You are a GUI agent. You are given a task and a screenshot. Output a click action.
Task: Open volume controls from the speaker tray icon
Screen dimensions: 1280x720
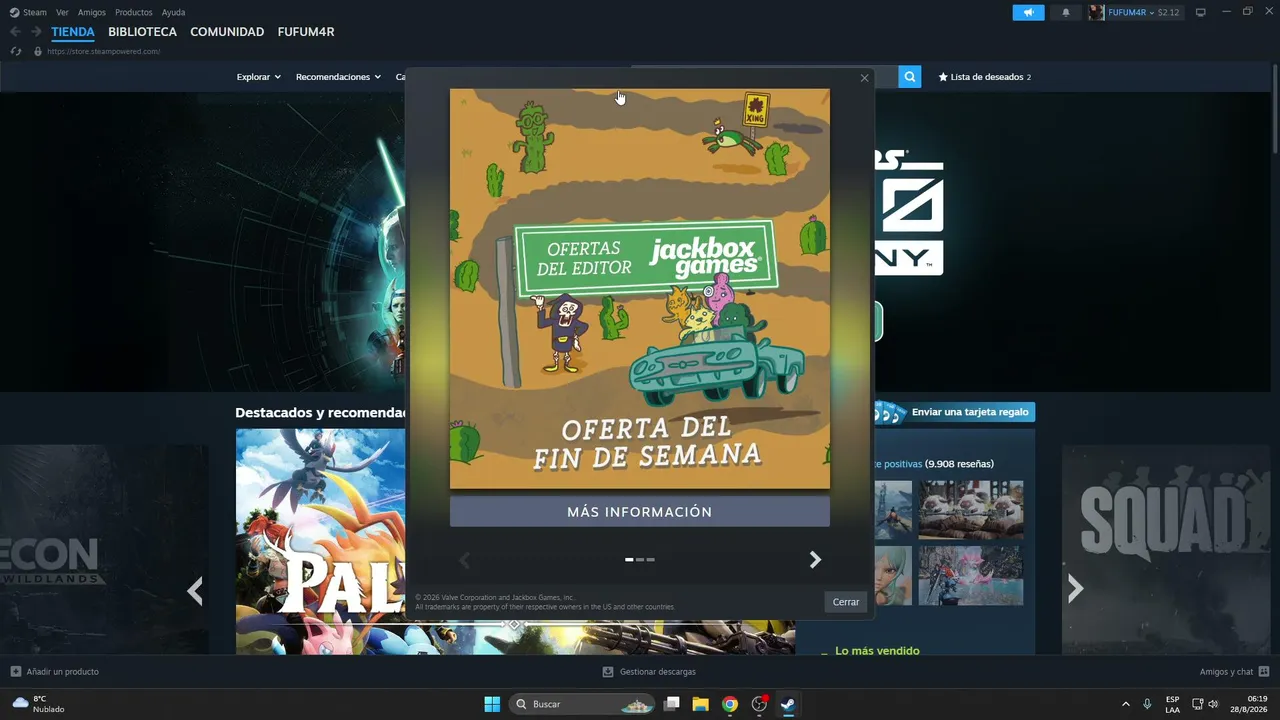1213,704
